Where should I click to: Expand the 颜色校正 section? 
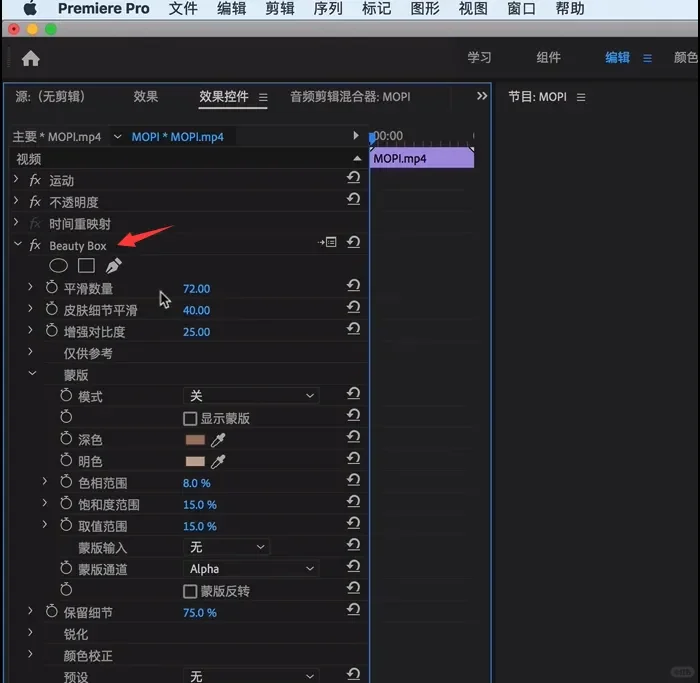click(x=30, y=654)
